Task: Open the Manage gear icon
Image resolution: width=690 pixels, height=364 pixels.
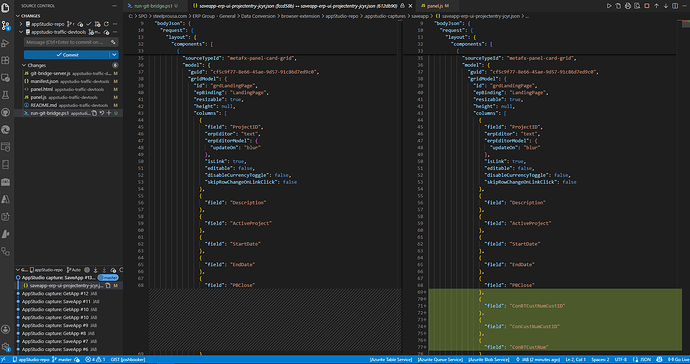Action: [x=5, y=346]
